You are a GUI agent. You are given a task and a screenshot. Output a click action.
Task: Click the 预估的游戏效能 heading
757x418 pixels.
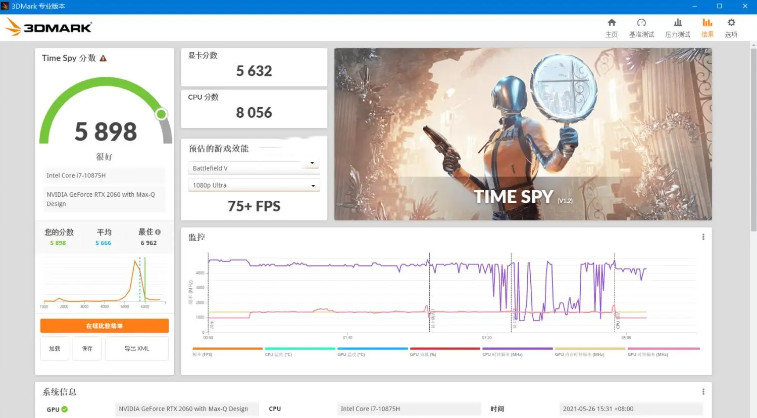[219, 149]
